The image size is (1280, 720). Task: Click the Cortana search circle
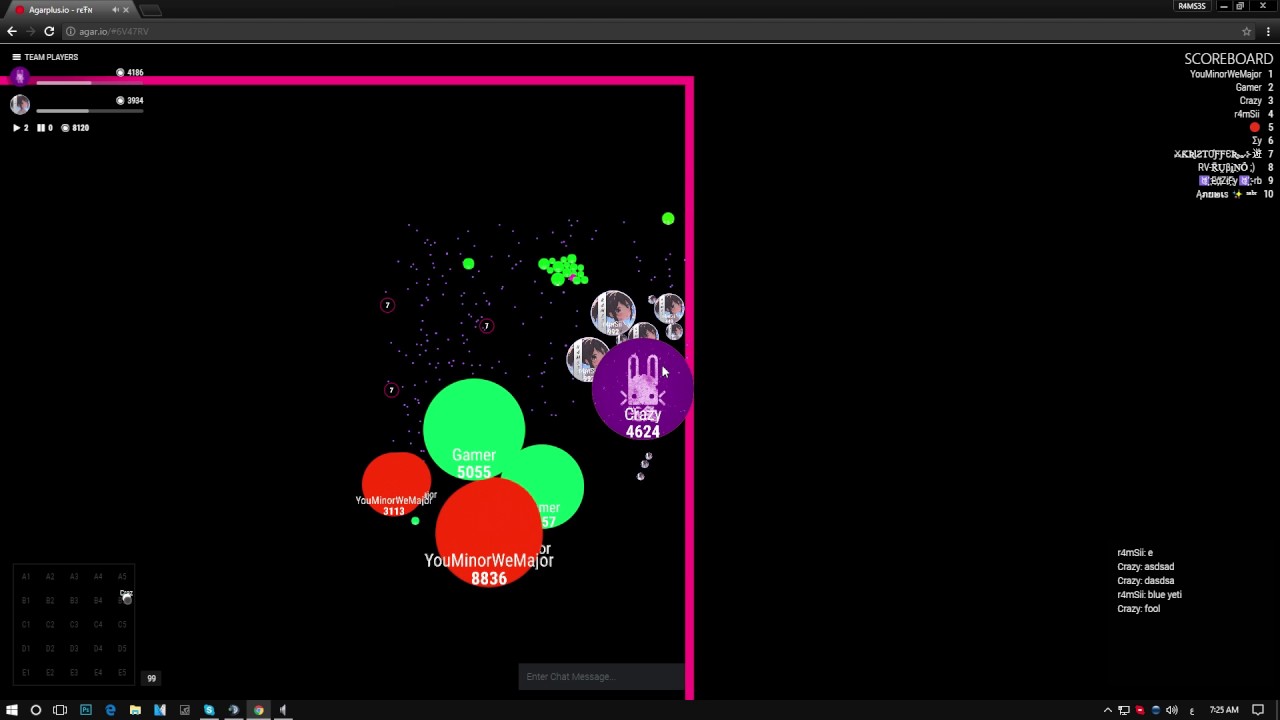pyautogui.click(x=36, y=710)
